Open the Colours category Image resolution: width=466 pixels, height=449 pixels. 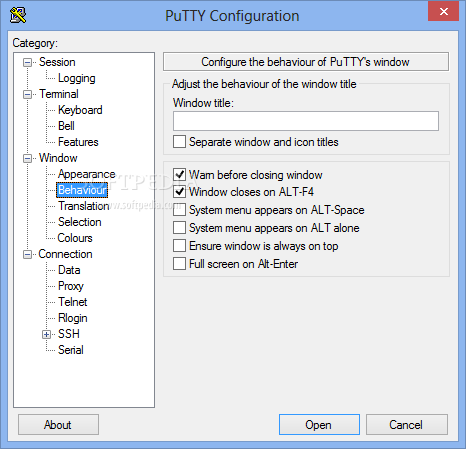pos(75,238)
